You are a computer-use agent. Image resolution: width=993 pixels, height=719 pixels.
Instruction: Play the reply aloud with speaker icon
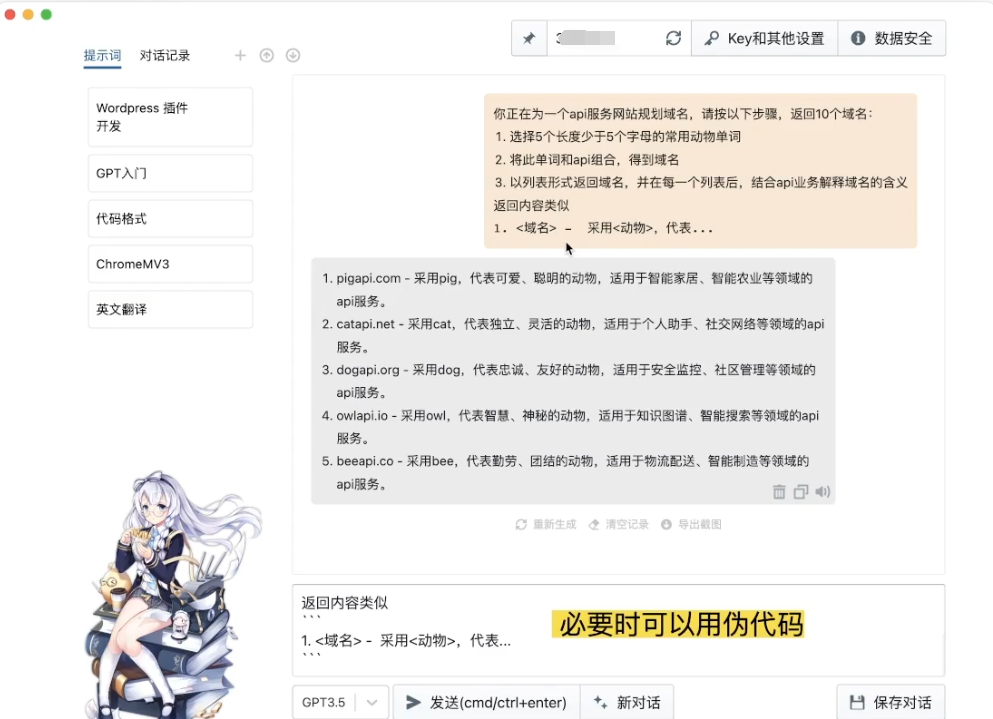(823, 492)
